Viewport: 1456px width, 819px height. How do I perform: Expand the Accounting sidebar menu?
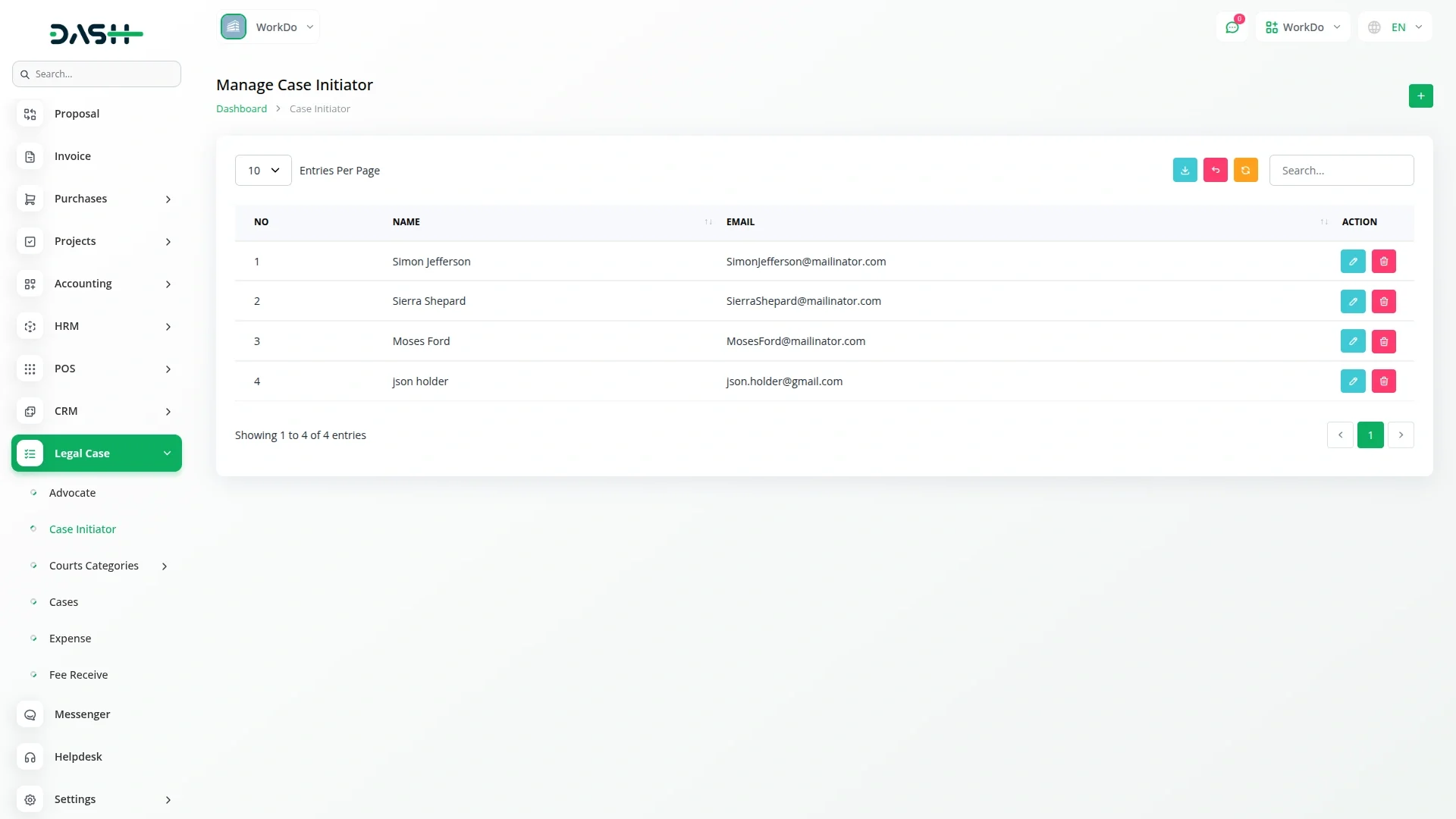click(x=96, y=284)
